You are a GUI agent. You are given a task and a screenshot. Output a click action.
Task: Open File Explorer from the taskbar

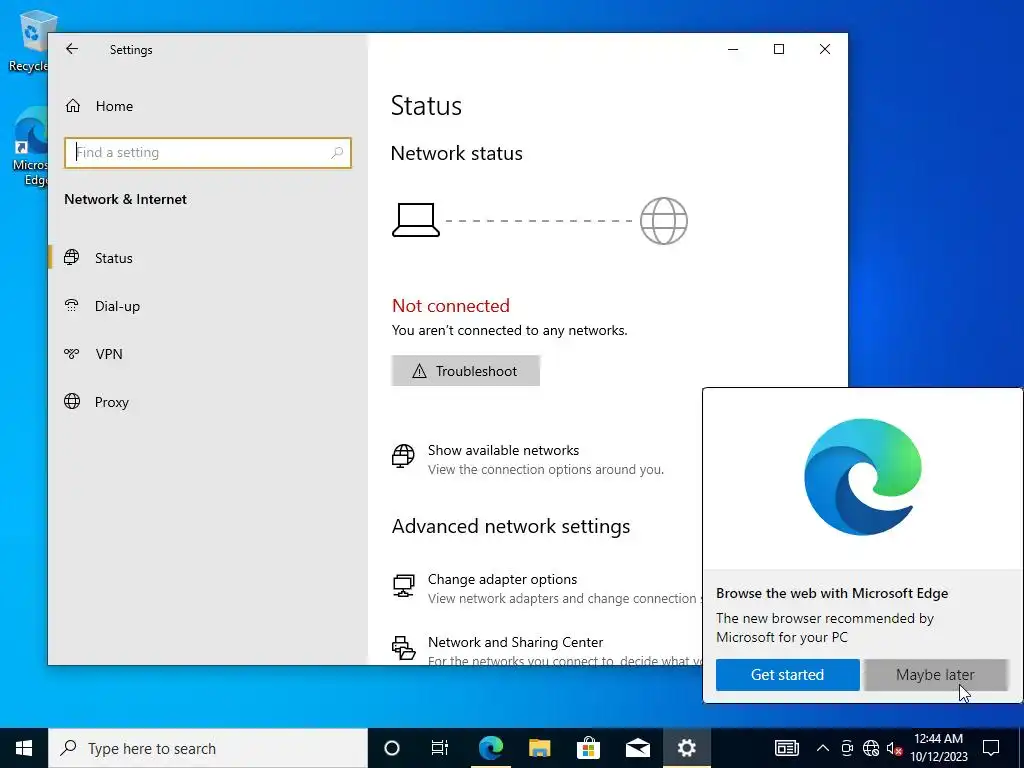pos(539,748)
